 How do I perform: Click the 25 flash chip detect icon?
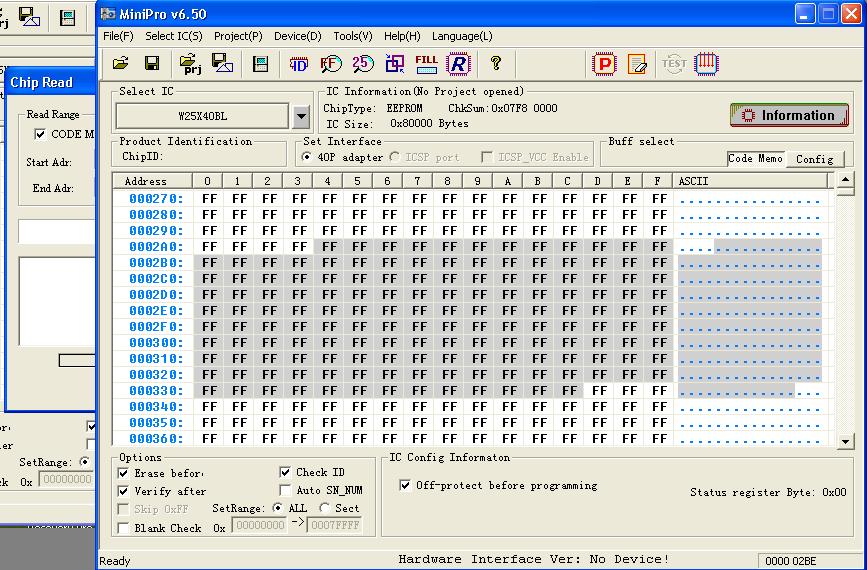(x=363, y=64)
